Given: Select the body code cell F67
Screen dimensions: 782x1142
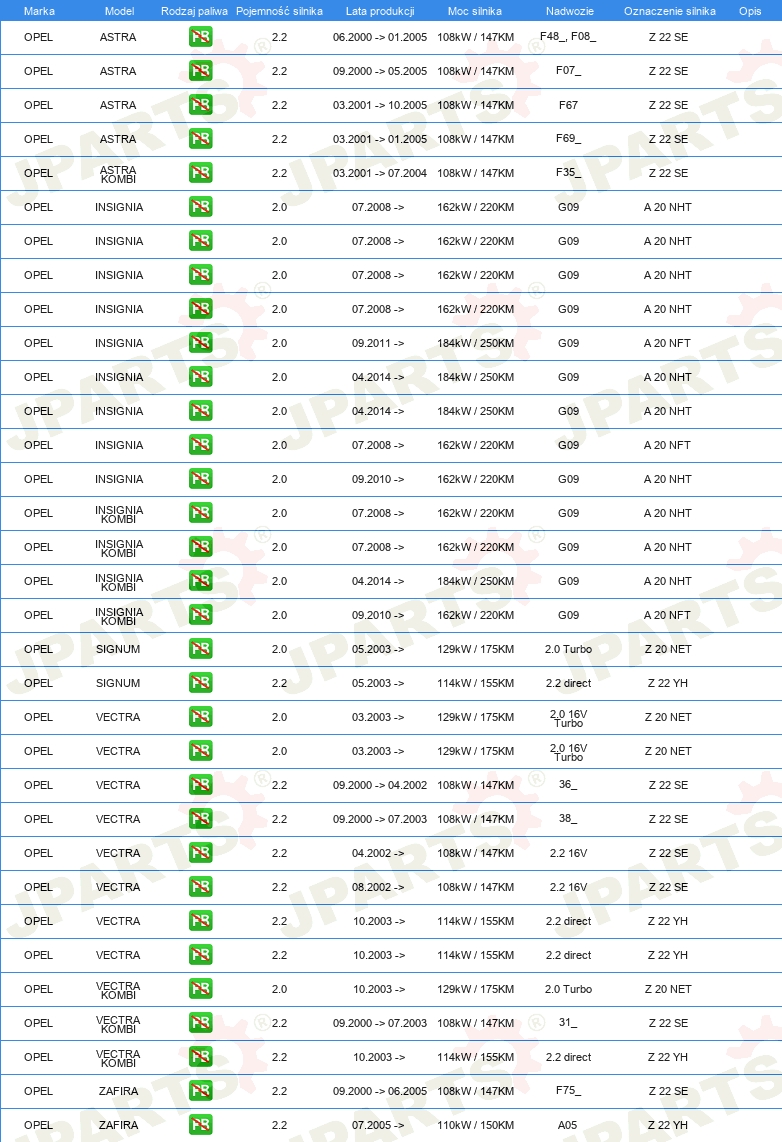Looking at the screenshot, I should tap(568, 105).
